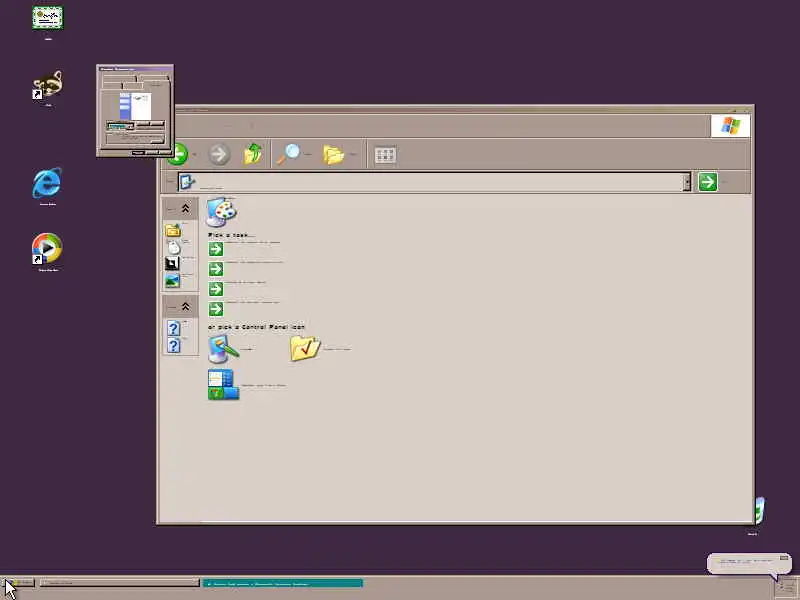Switch to Display Properties taskbar button
The width and height of the screenshot is (800, 600).
119,583
